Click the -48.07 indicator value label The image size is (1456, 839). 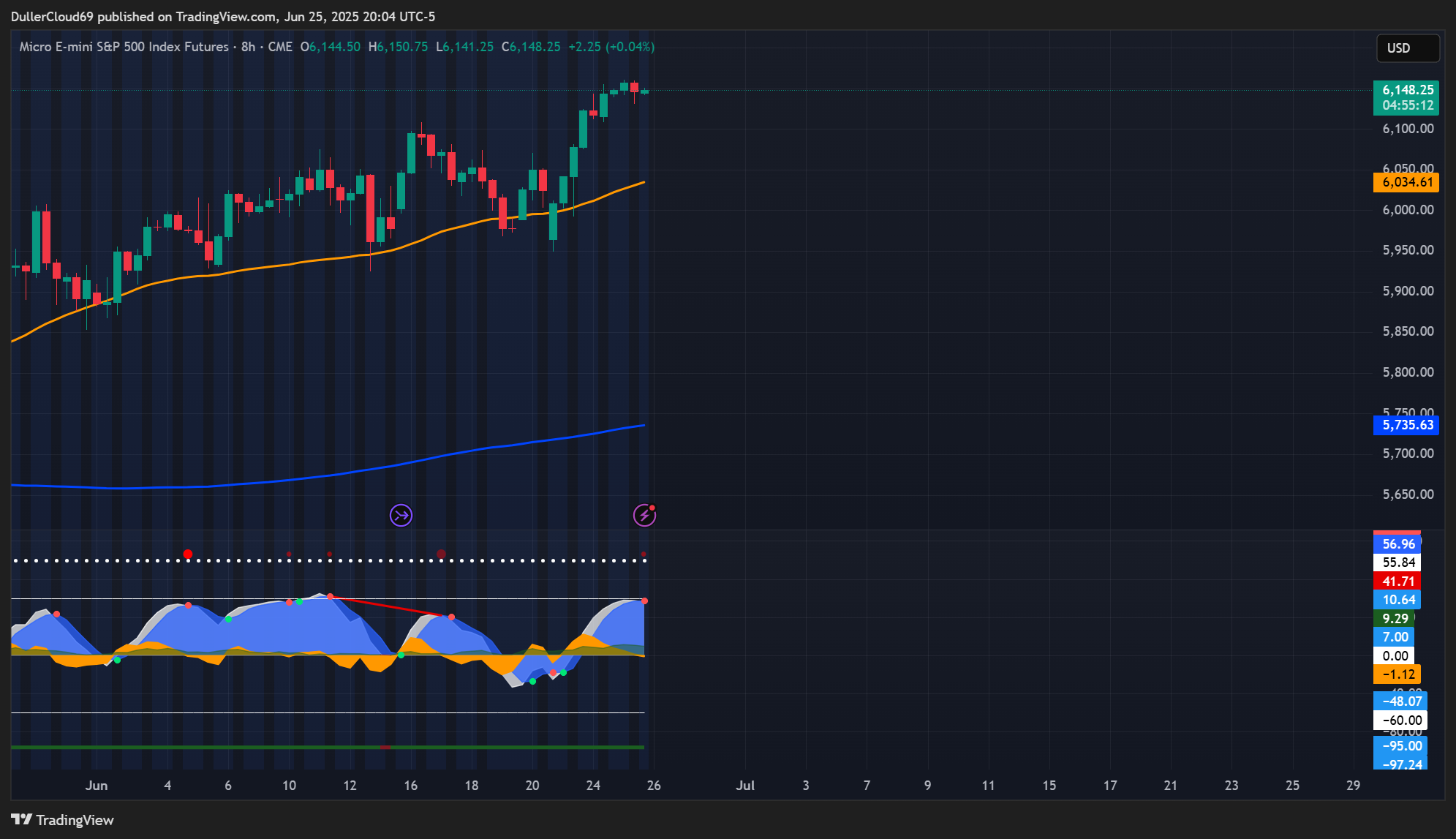click(1400, 701)
